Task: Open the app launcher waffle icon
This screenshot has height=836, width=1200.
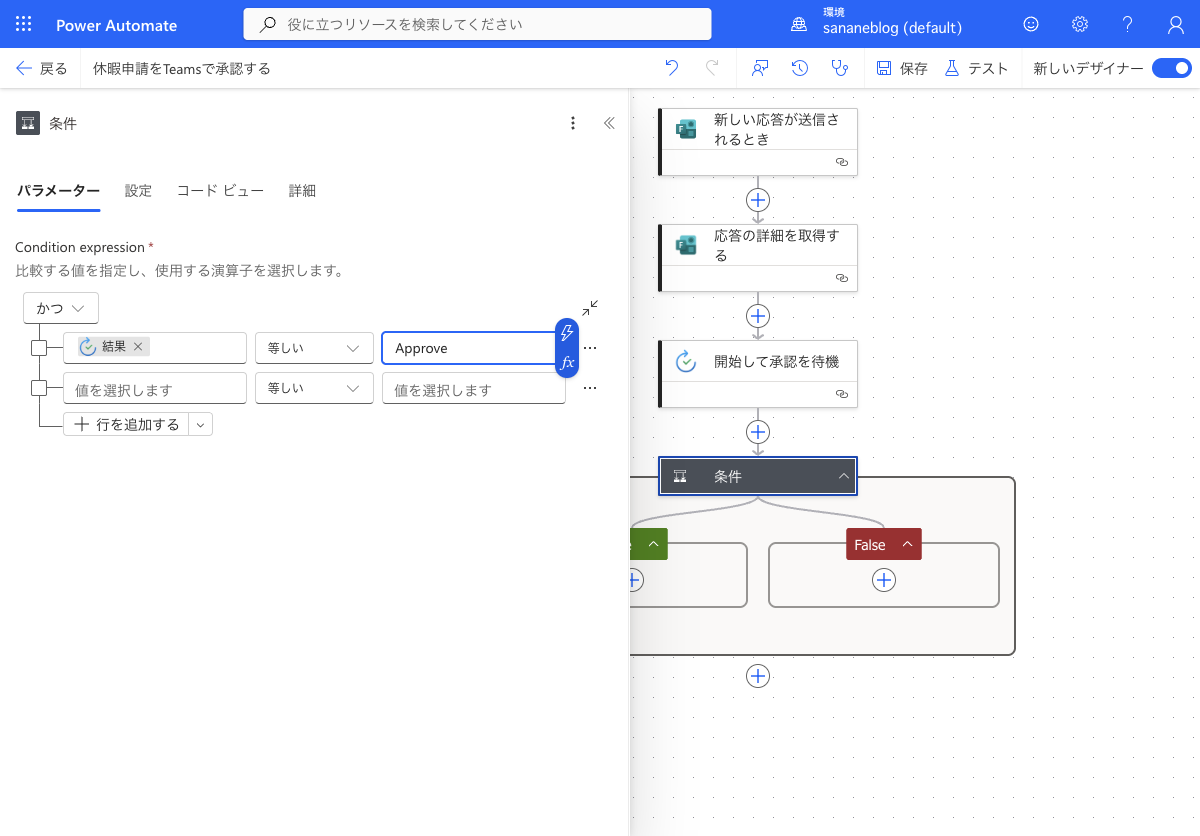Action: (24, 25)
